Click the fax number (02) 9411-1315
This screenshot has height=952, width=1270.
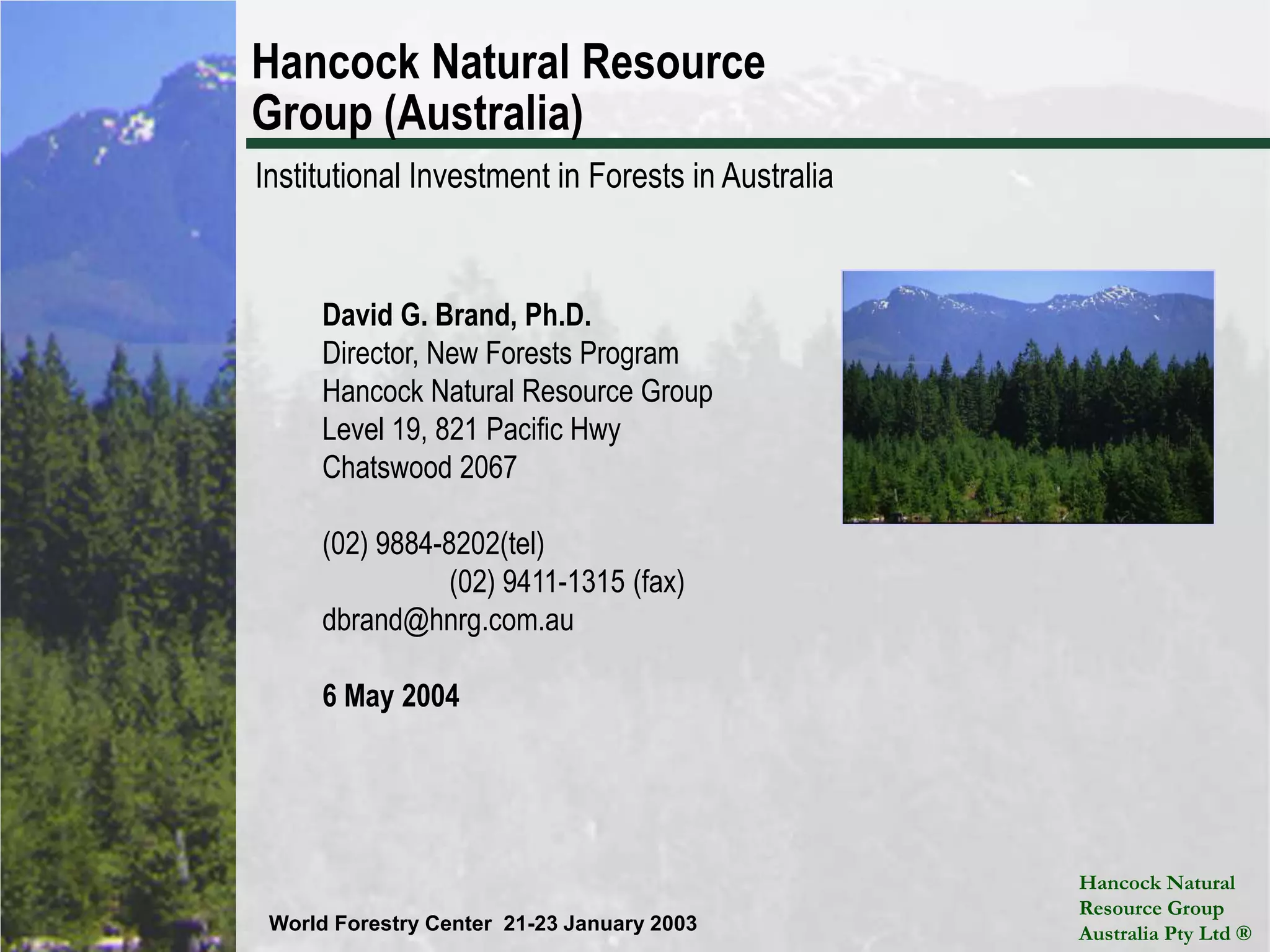536,581
